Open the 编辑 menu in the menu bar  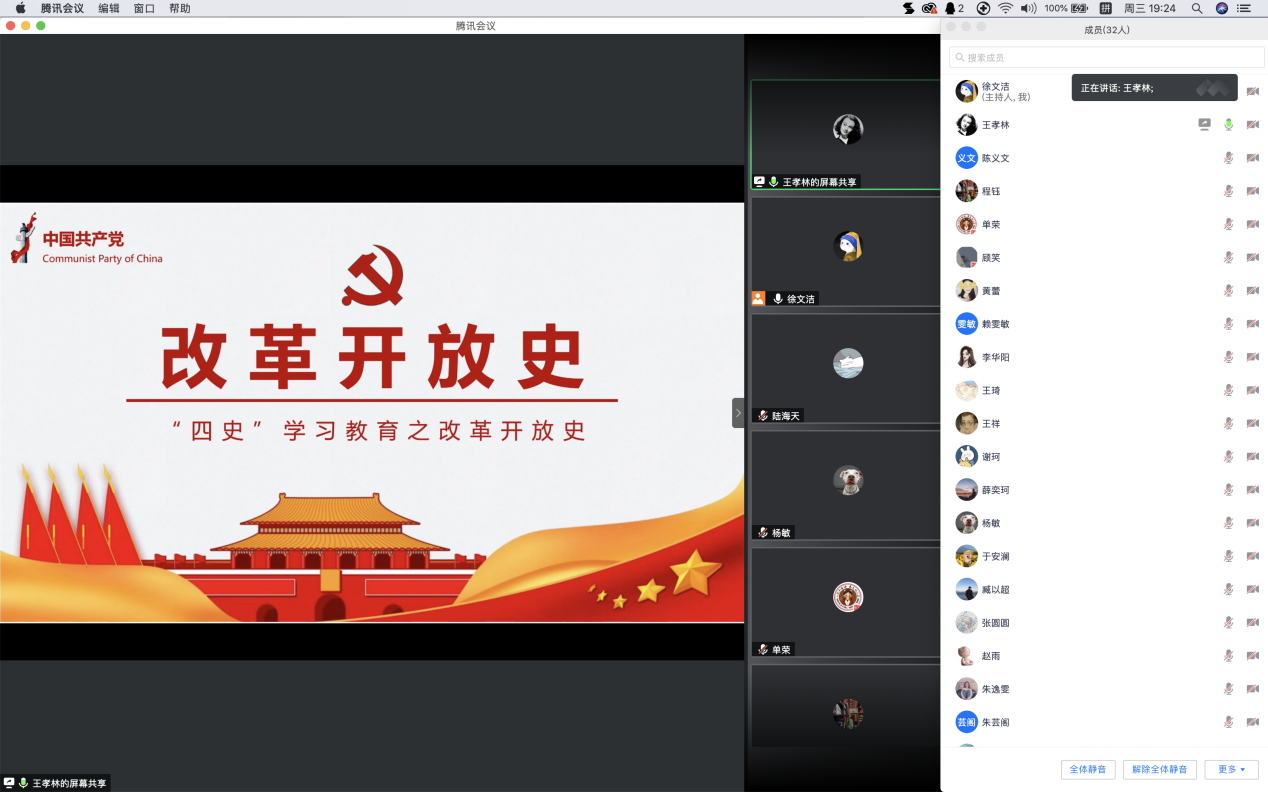pos(109,8)
